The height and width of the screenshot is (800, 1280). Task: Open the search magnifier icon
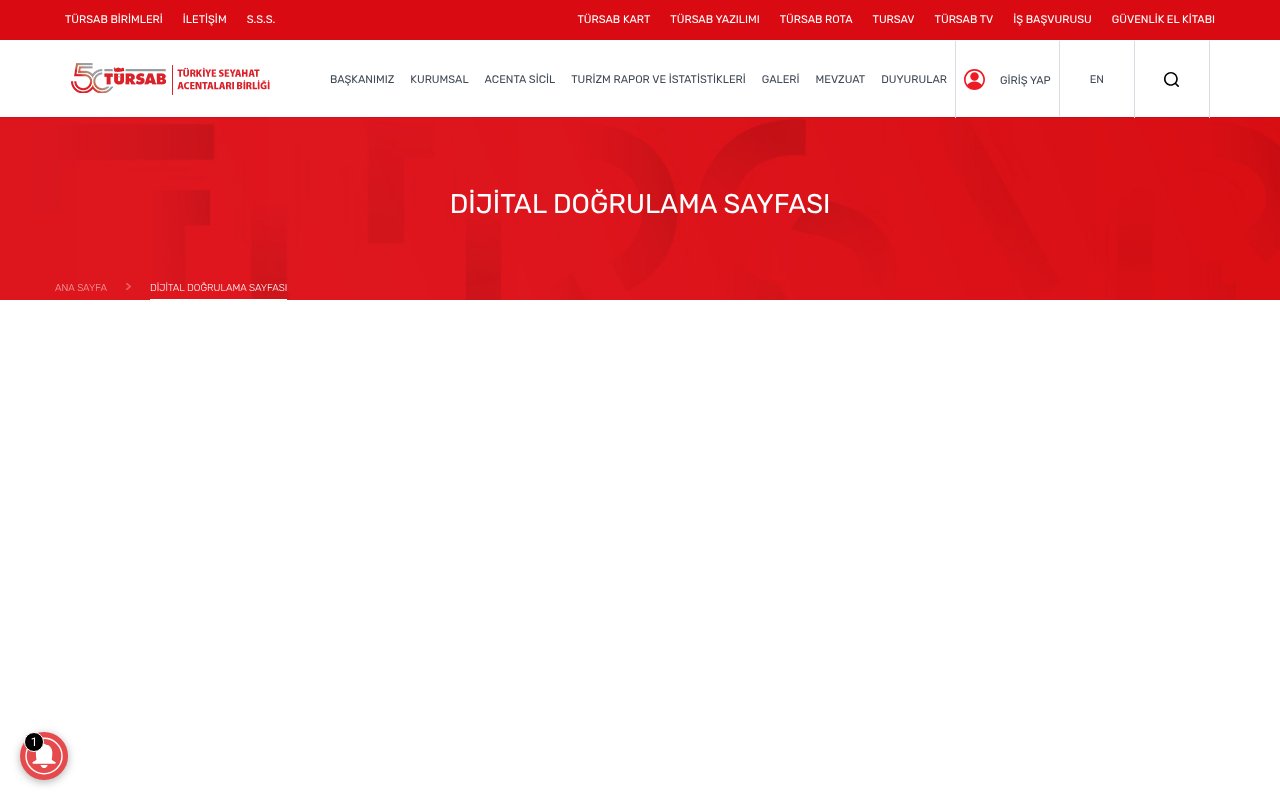pyautogui.click(x=1171, y=79)
